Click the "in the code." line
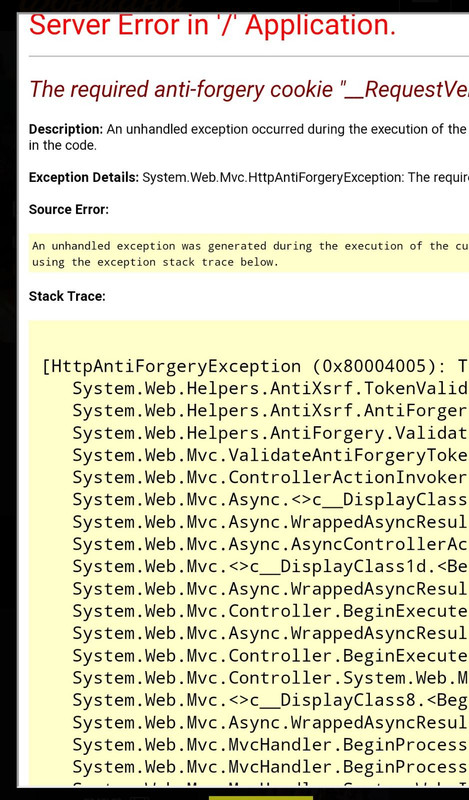 point(63,145)
